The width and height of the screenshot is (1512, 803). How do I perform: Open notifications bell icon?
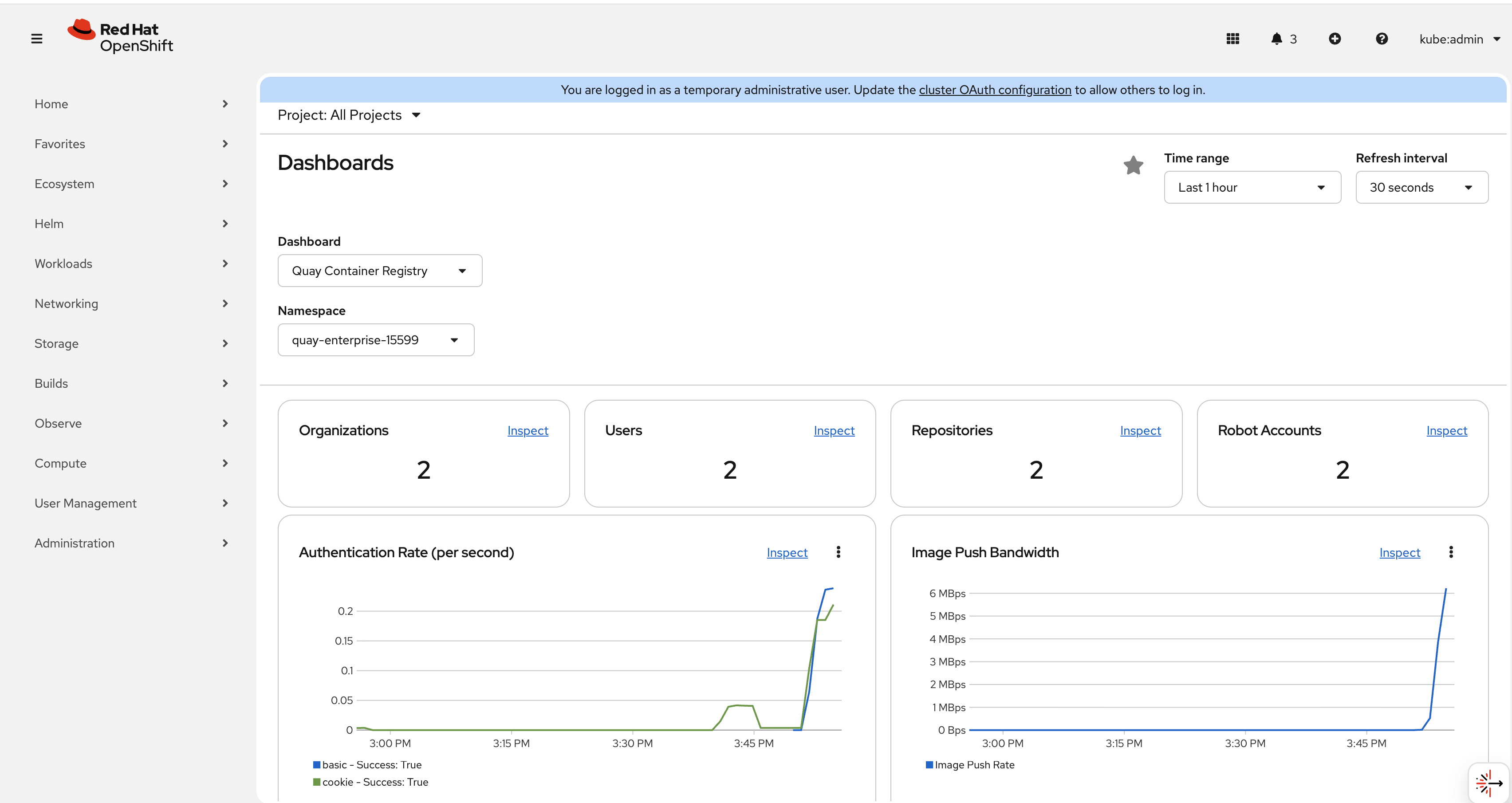[1276, 39]
